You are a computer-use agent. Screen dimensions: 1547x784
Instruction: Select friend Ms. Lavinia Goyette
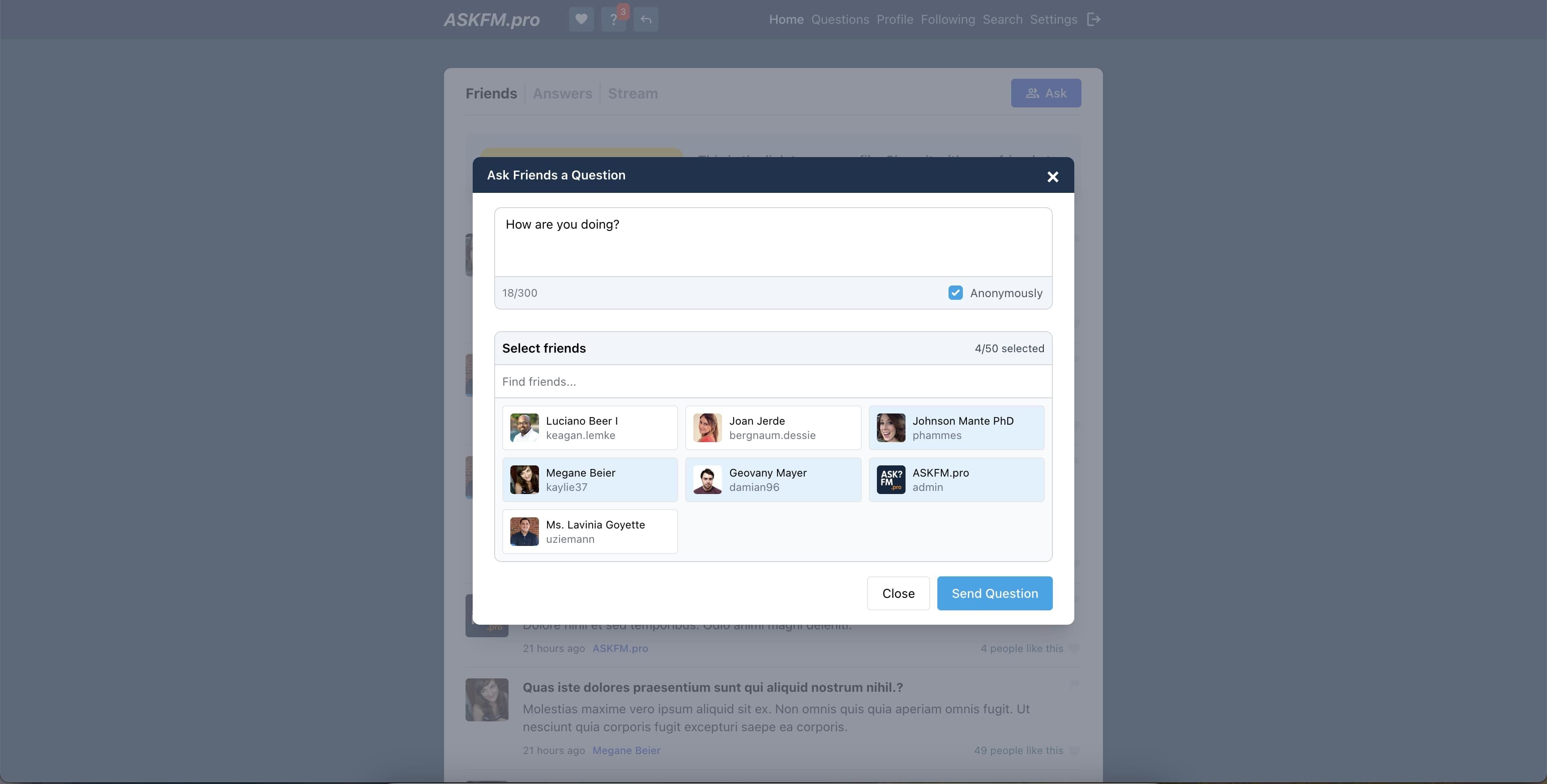(x=590, y=532)
